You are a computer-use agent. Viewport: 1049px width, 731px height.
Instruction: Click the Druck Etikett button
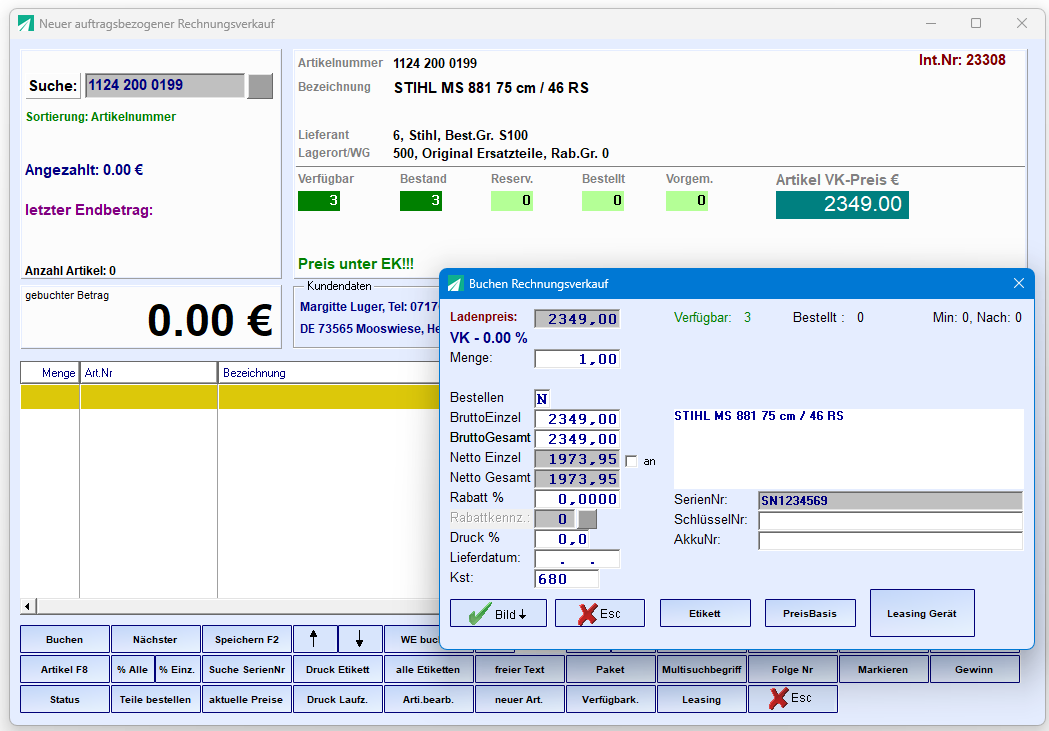tap(338, 669)
